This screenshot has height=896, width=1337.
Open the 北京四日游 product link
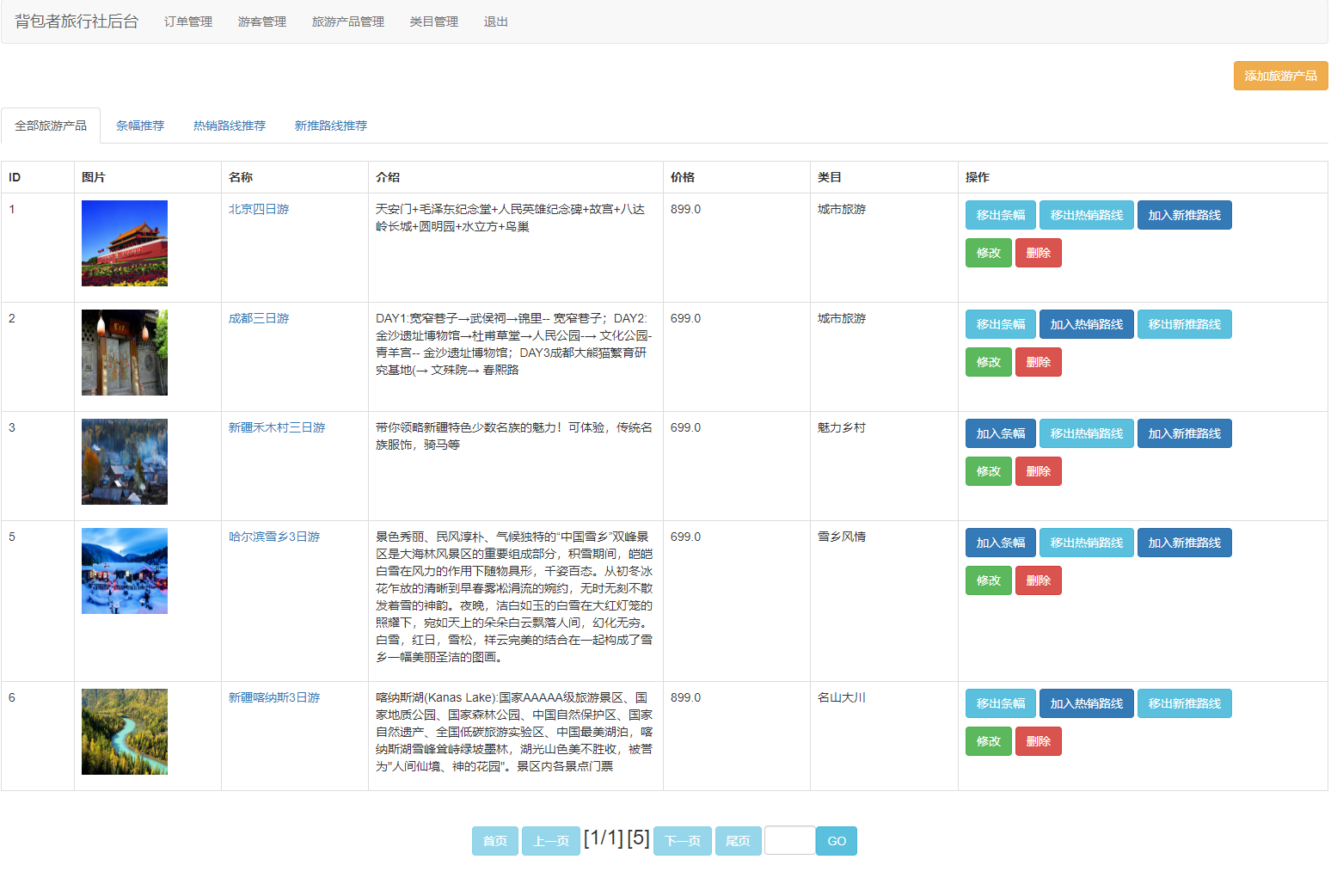pyautogui.click(x=259, y=209)
